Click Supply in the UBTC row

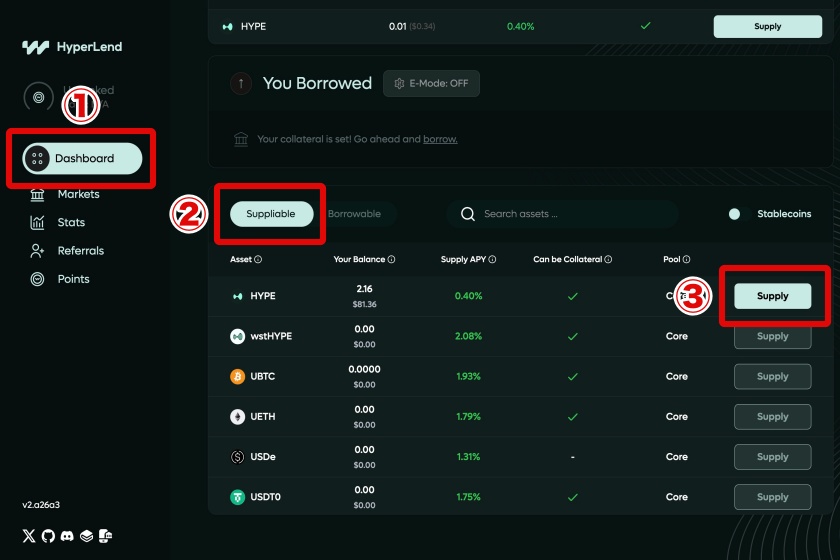click(772, 377)
